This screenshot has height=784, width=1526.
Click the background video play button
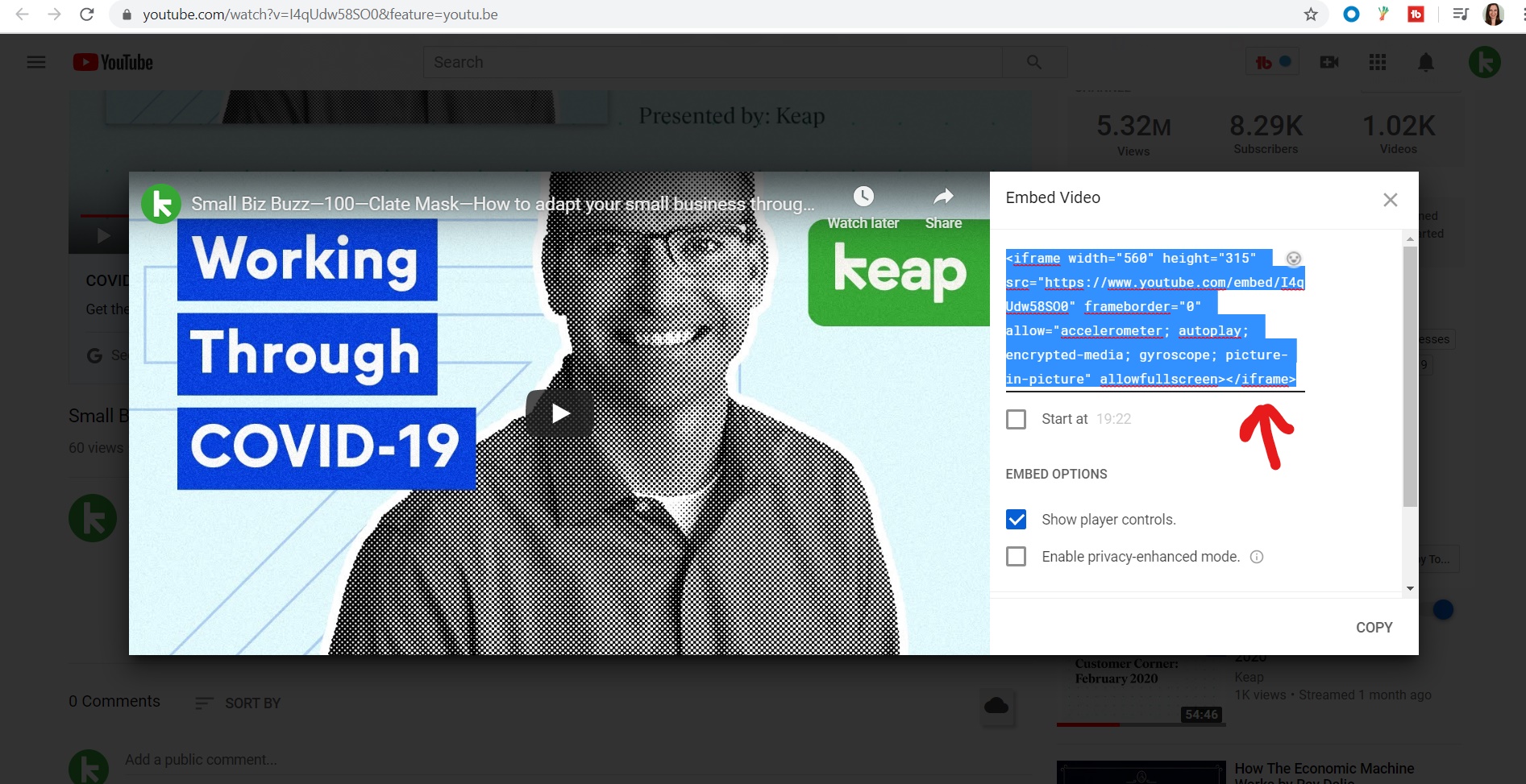[x=103, y=236]
